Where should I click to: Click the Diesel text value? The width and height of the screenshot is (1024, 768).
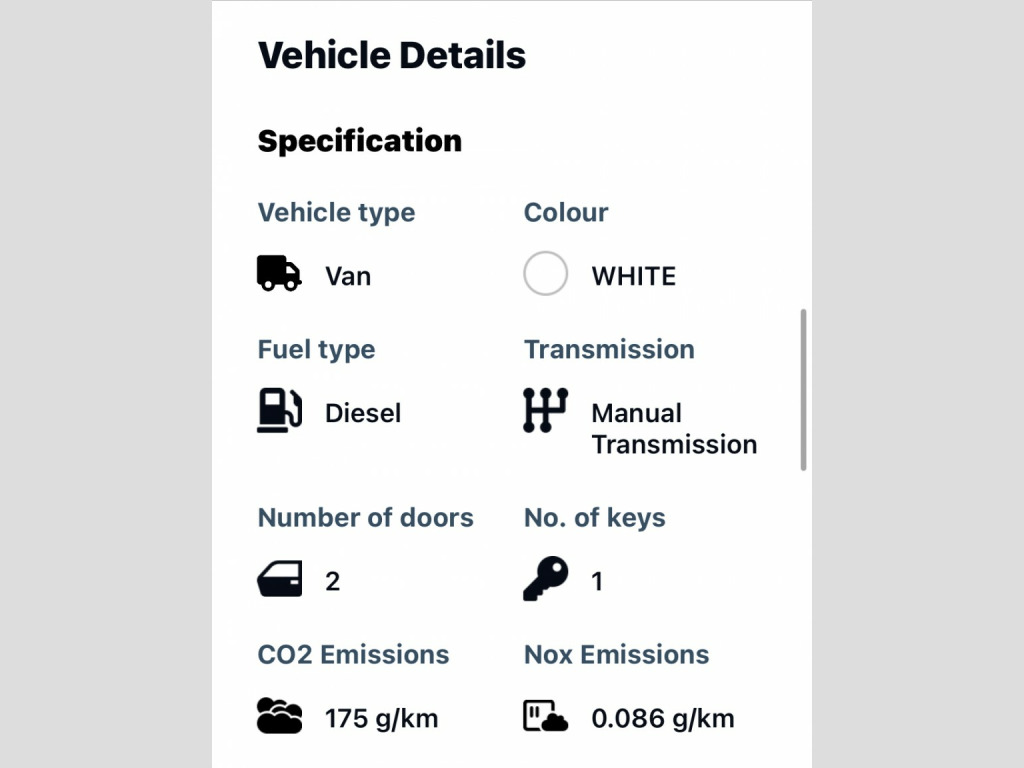tap(363, 413)
